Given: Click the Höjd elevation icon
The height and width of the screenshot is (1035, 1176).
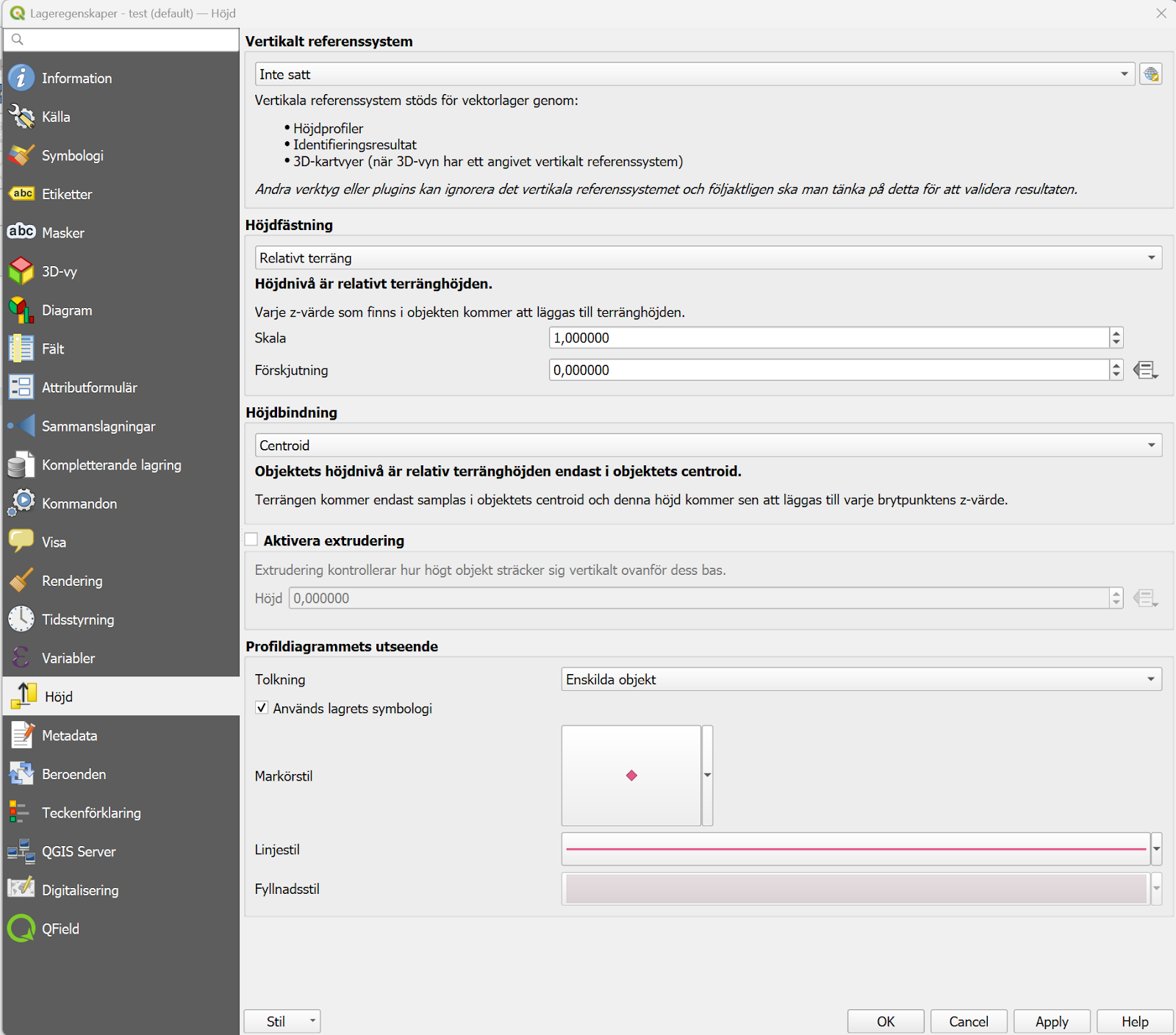Looking at the screenshot, I should point(24,696).
